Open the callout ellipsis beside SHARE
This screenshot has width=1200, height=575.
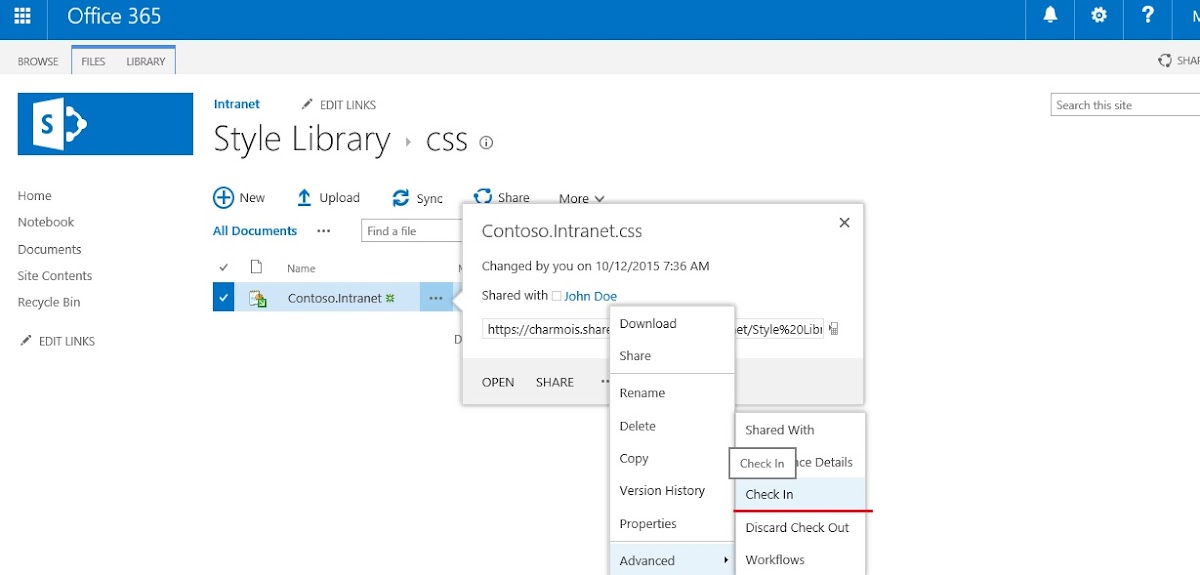[605, 381]
